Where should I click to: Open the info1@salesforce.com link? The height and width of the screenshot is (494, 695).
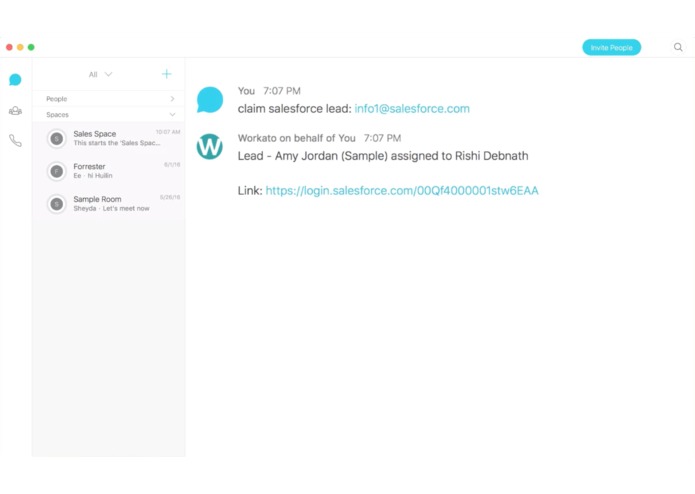click(412, 109)
